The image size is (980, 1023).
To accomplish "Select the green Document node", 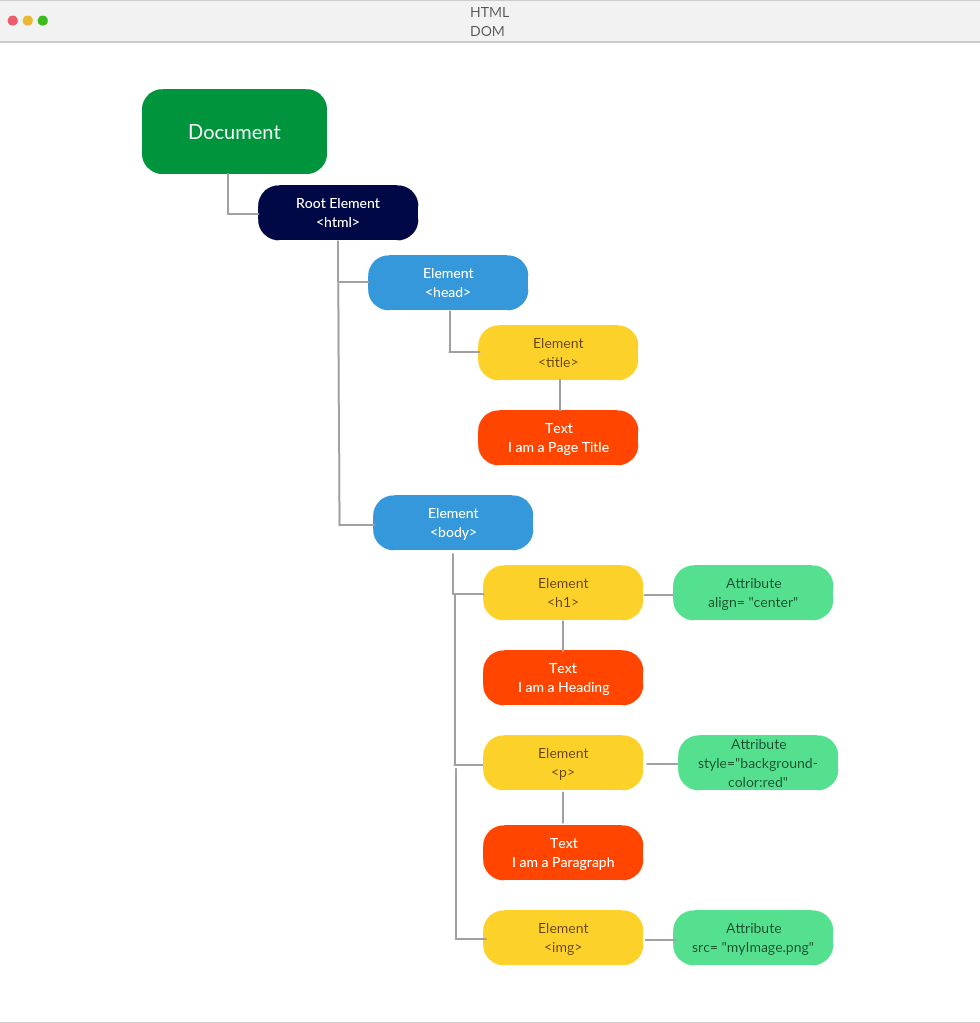I will [x=234, y=131].
